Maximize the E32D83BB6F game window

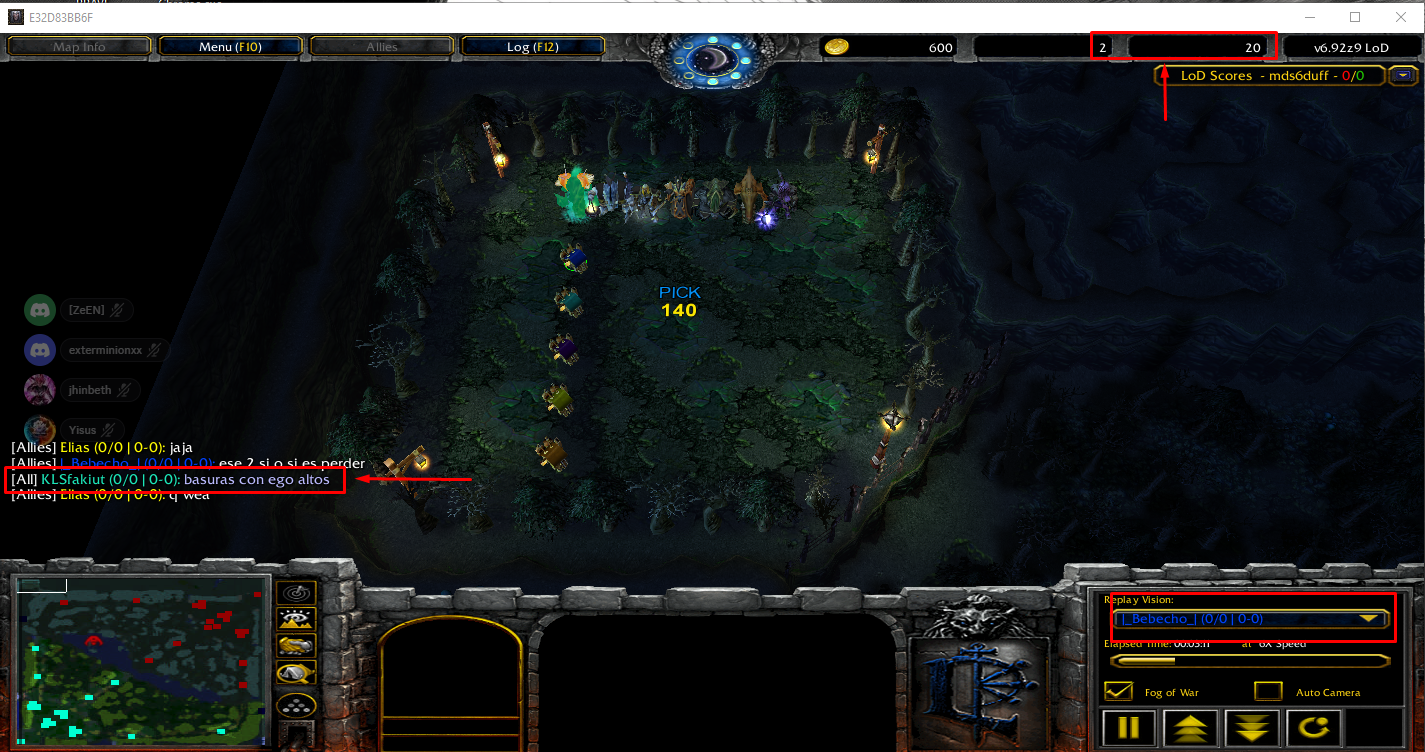(1355, 17)
